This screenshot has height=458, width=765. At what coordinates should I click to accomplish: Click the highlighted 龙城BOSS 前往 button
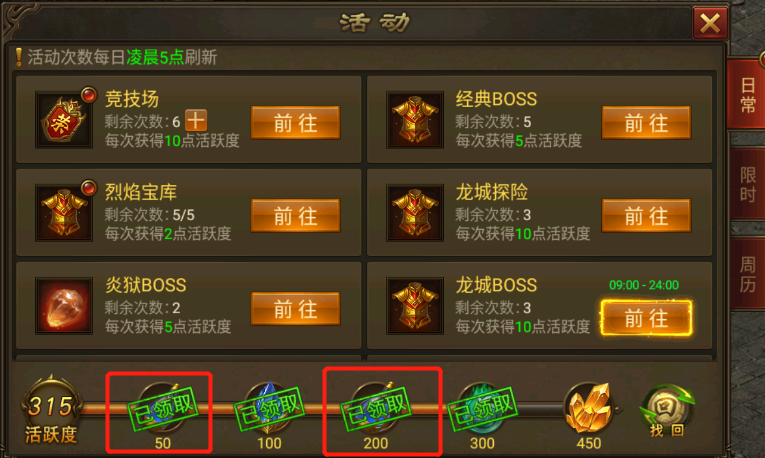[646, 318]
